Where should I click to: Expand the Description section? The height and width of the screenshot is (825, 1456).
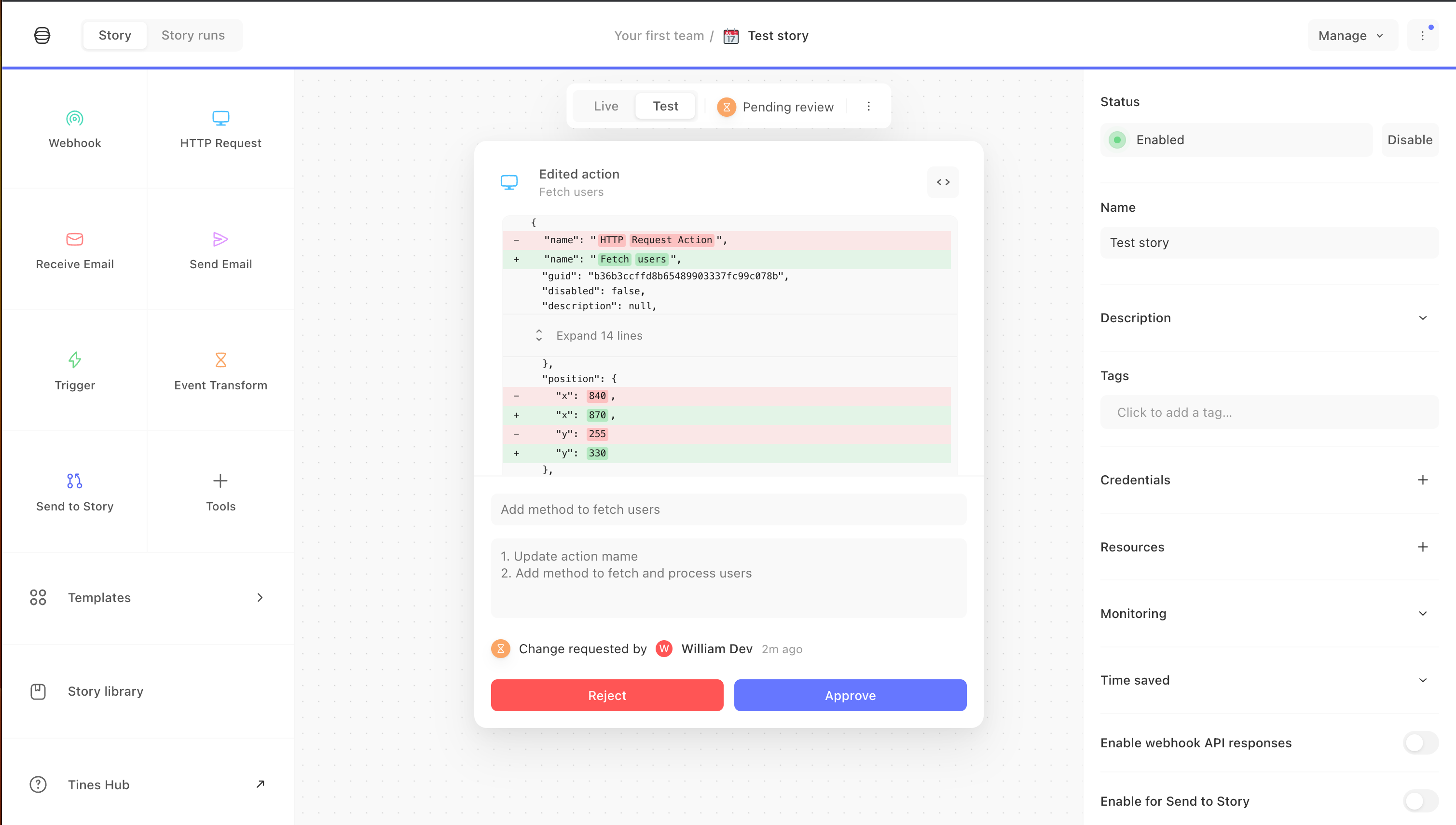[x=1423, y=317]
